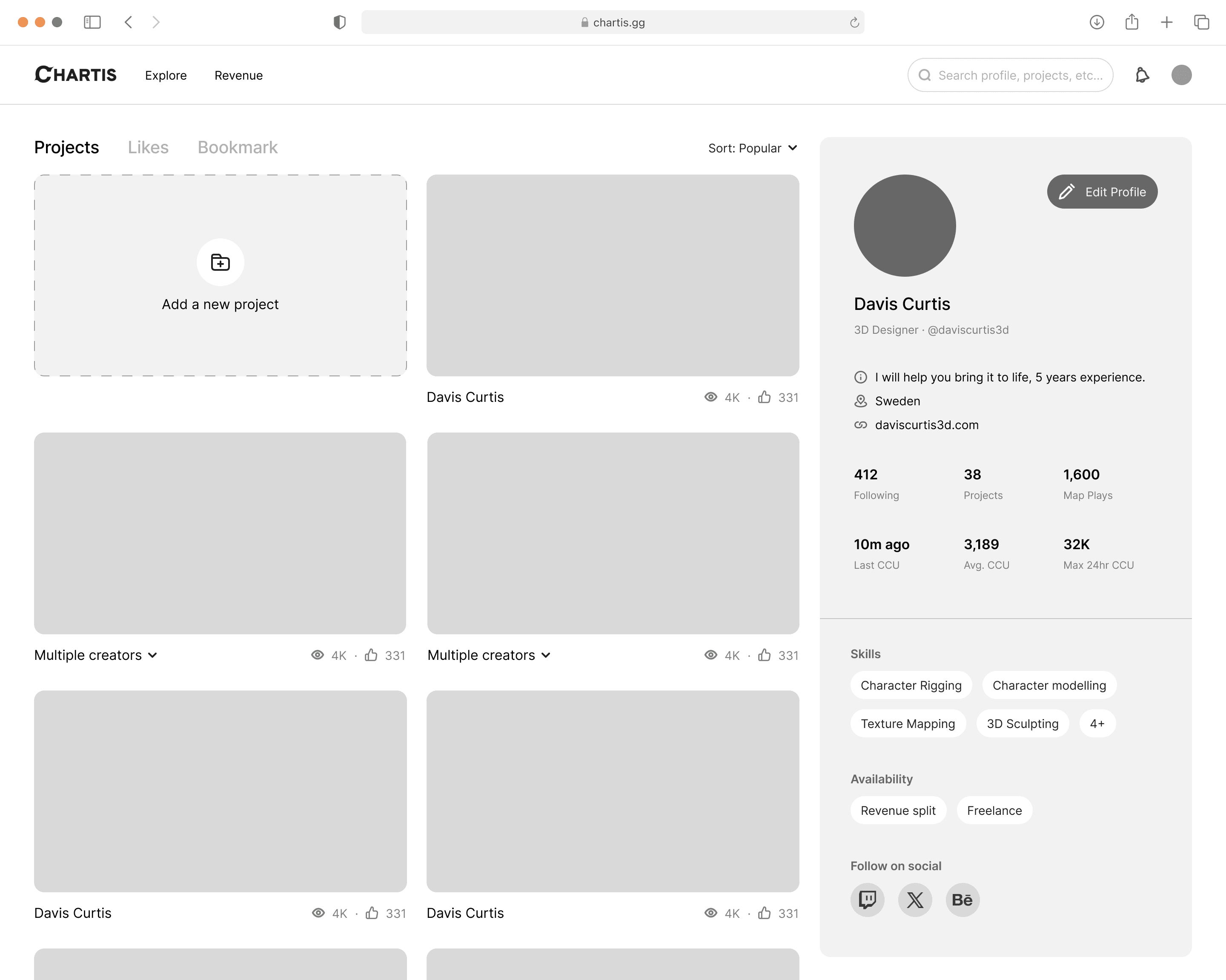This screenshot has width=1226, height=980.
Task: Click the user avatar in header
Action: (1181, 75)
